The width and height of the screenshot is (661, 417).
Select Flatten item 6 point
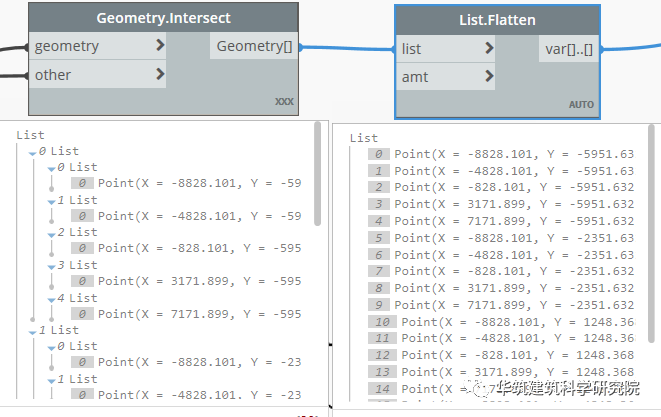(514, 255)
